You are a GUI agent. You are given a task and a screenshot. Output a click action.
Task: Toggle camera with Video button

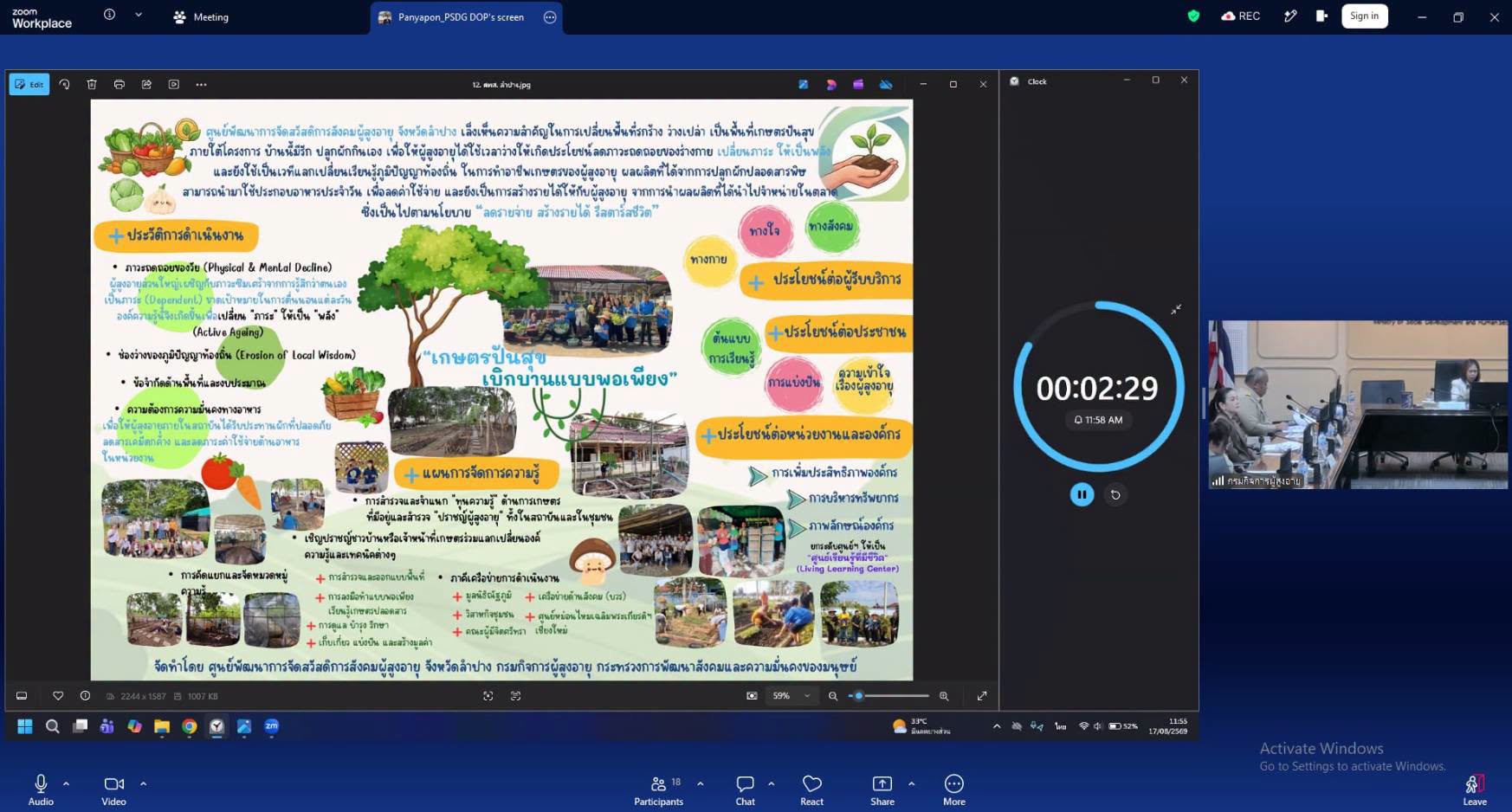point(113,789)
